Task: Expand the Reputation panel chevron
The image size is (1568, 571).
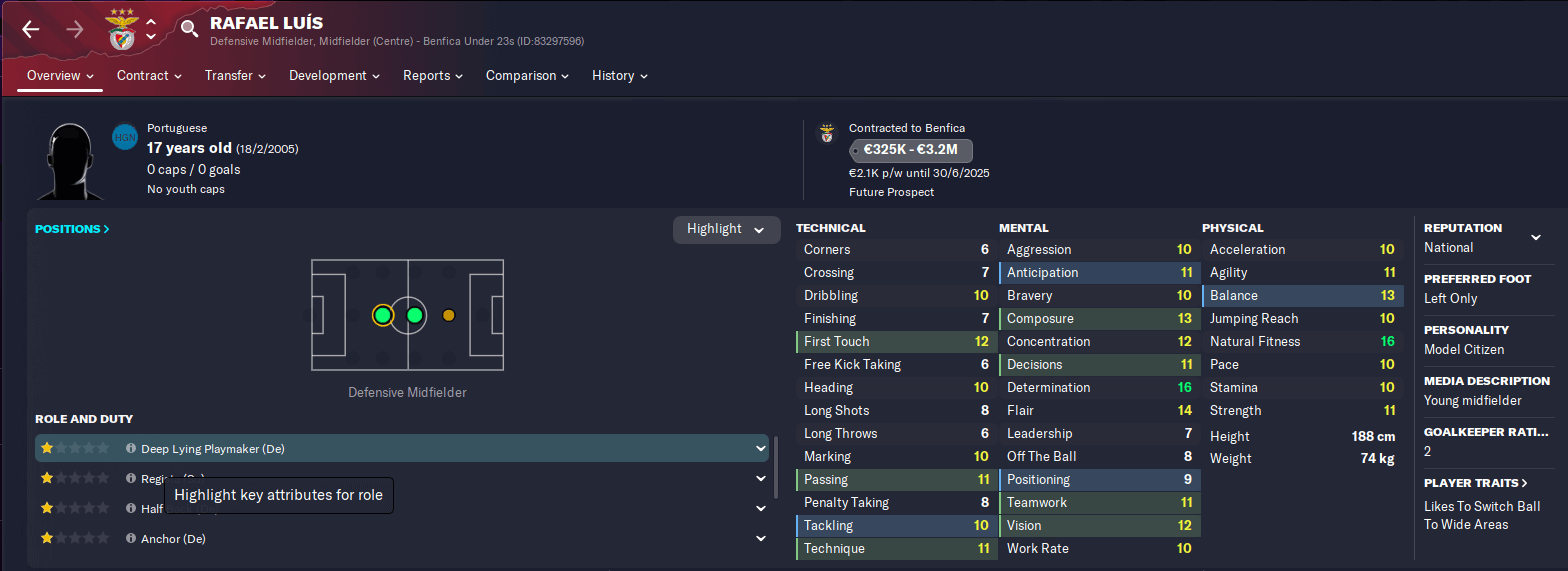Action: click(x=1536, y=237)
